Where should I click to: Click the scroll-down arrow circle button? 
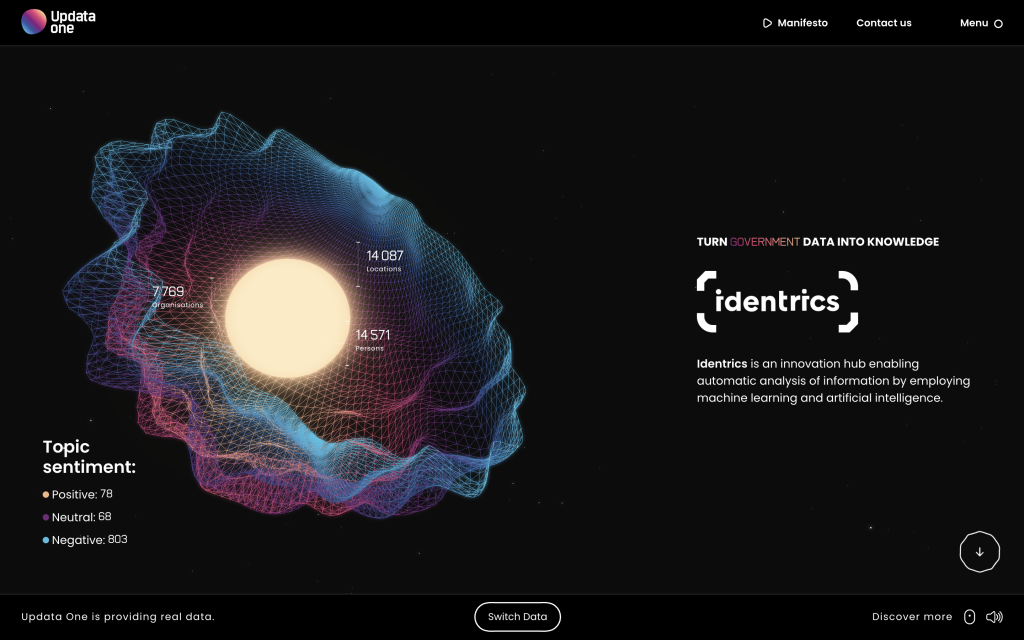click(980, 552)
